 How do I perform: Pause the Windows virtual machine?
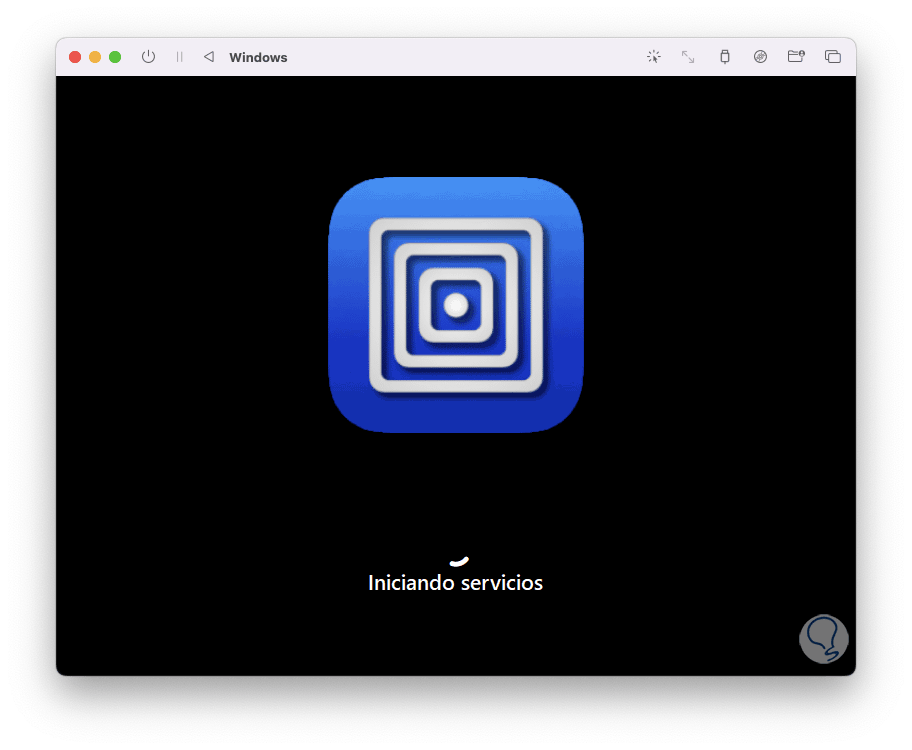179,56
